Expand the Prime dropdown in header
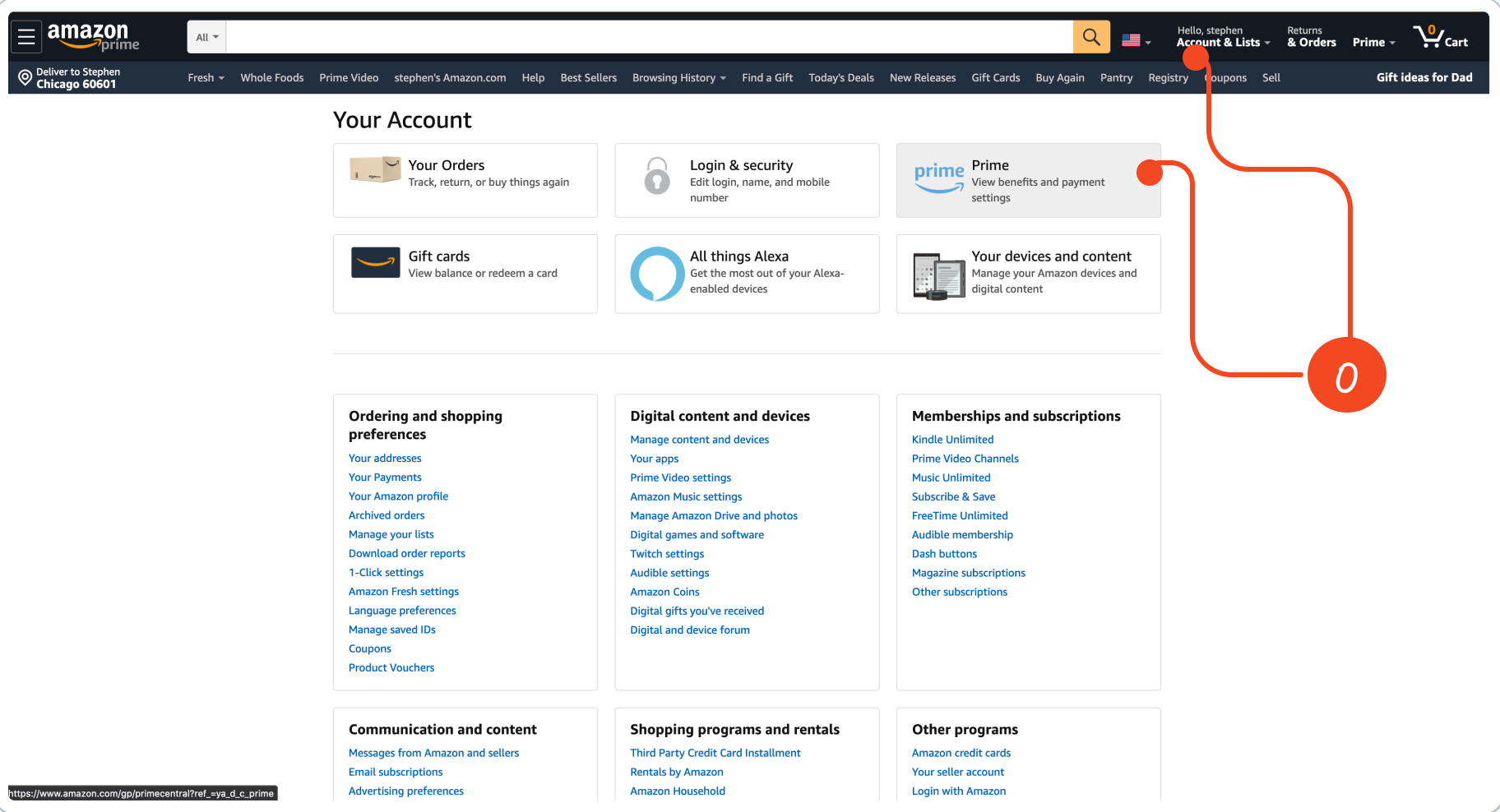This screenshot has height=812, width=1500. click(1374, 43)
